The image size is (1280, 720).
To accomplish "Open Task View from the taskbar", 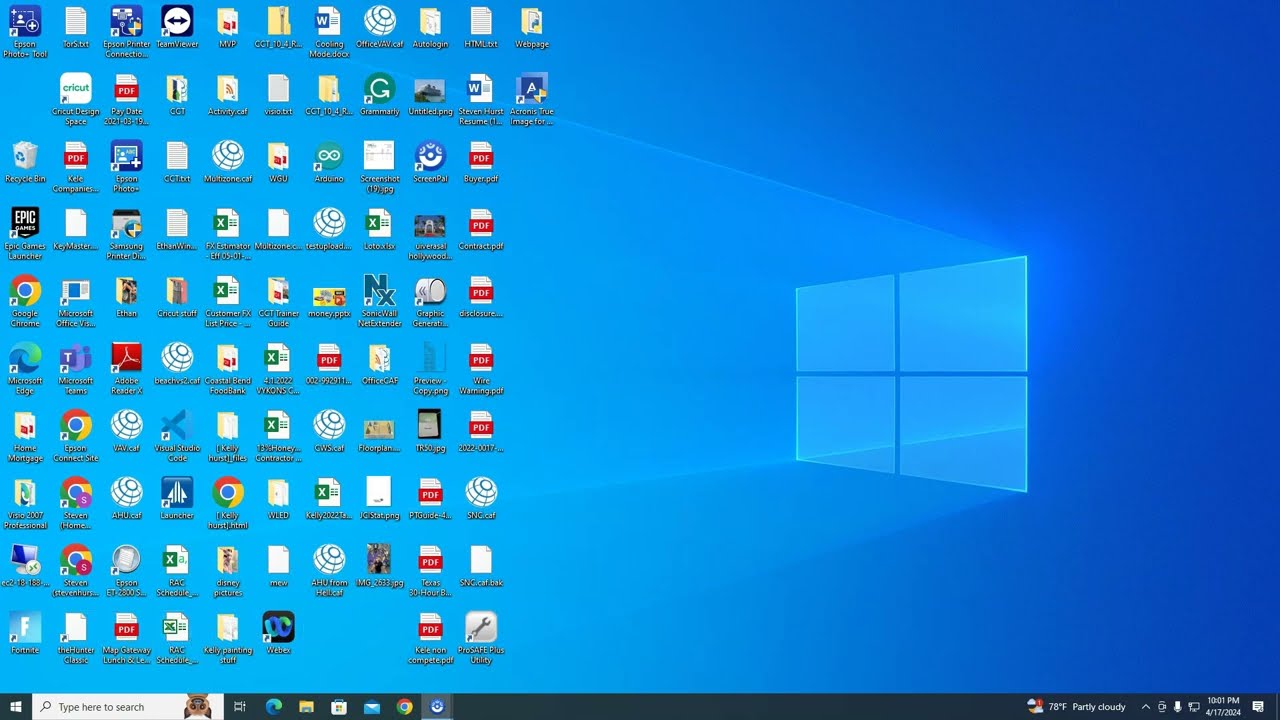I will 240,707.
